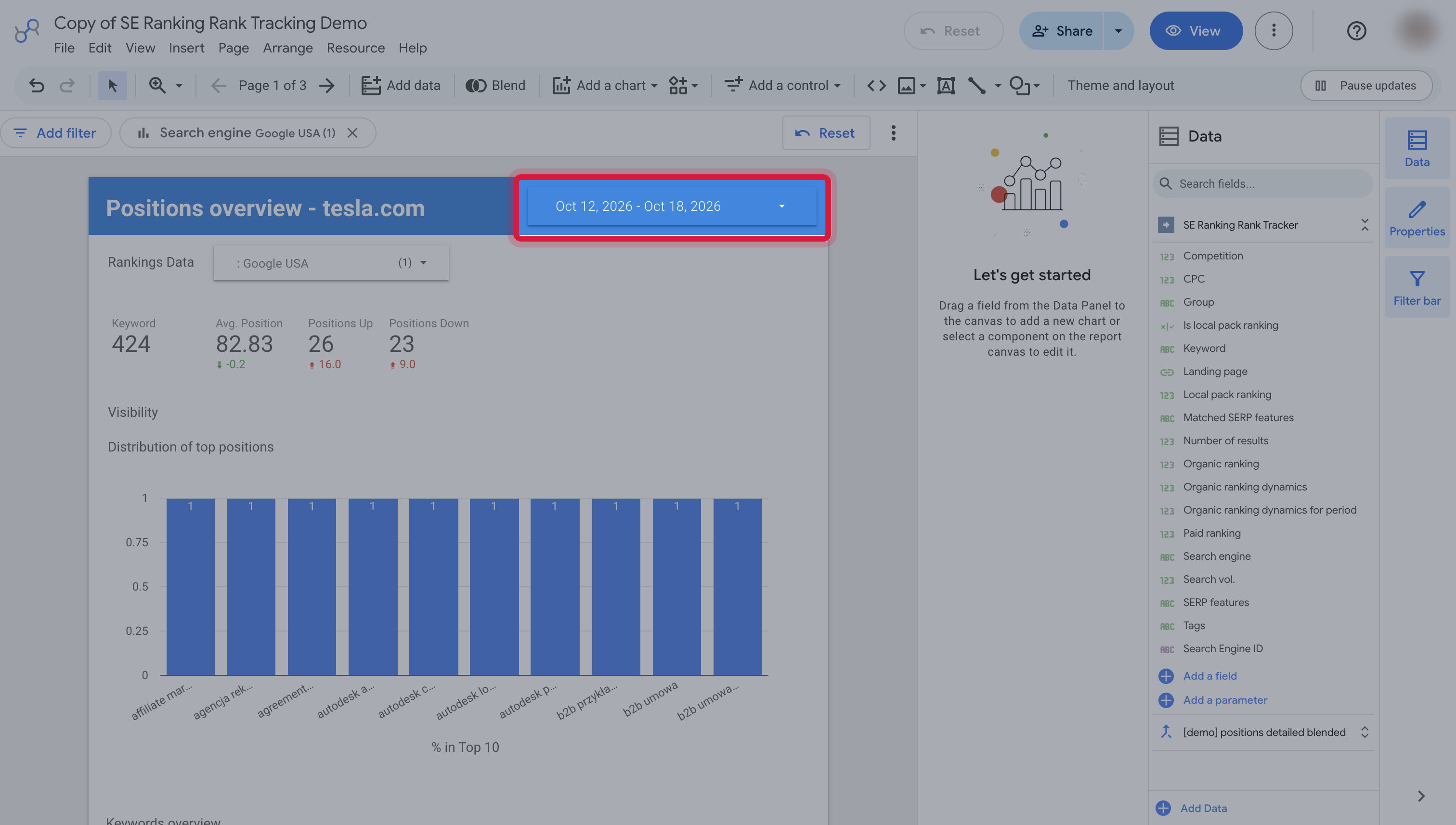Select the shape tool icon
1456x825 pixels.
[x=1020, y=86]
